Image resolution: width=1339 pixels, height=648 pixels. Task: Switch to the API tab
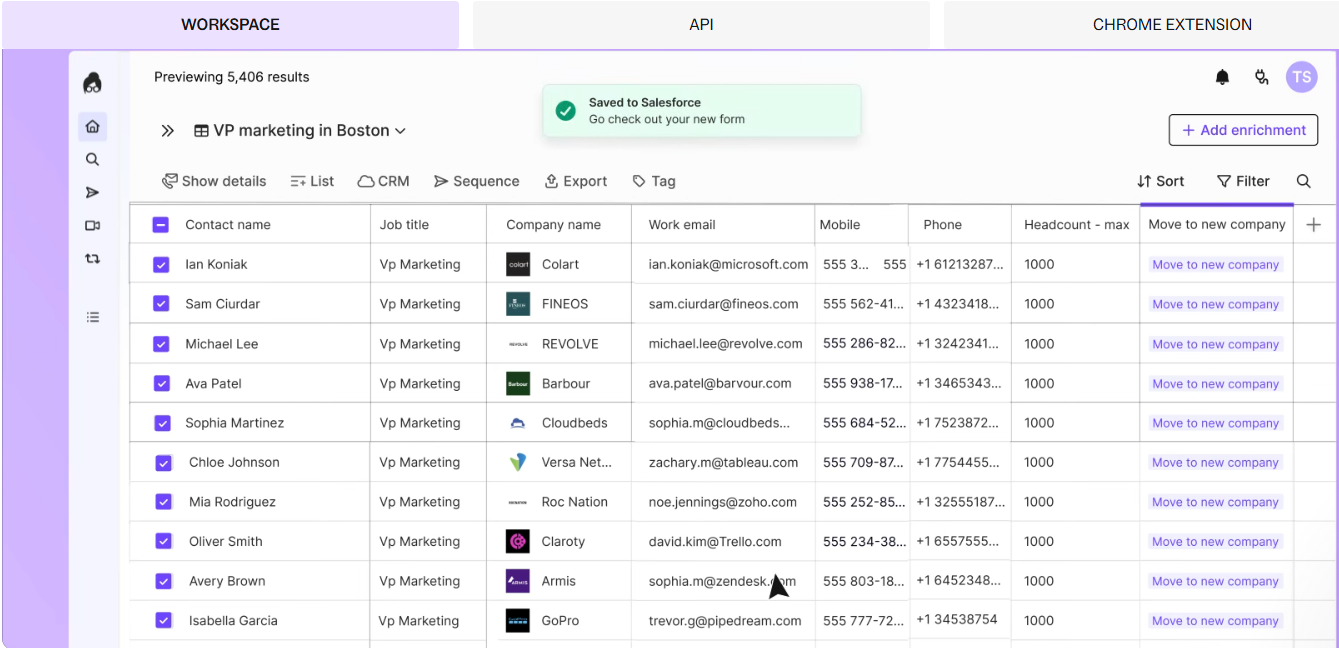701,24
